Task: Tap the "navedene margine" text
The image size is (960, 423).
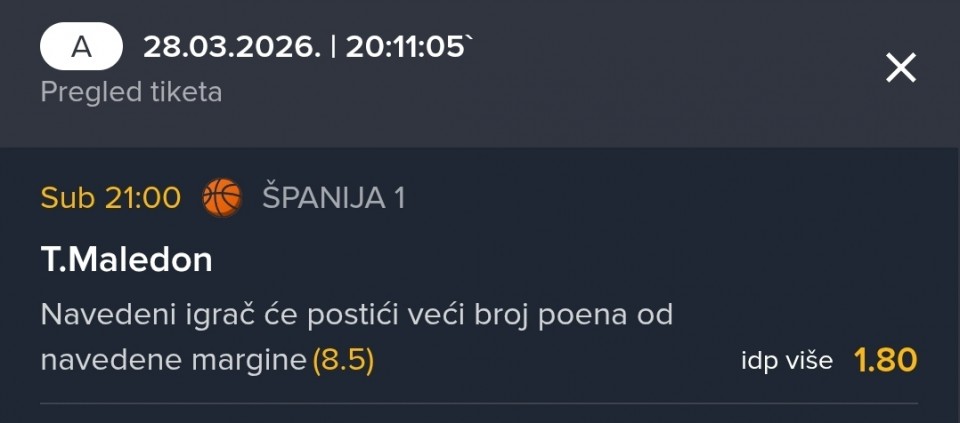Action: coord(173,360)
